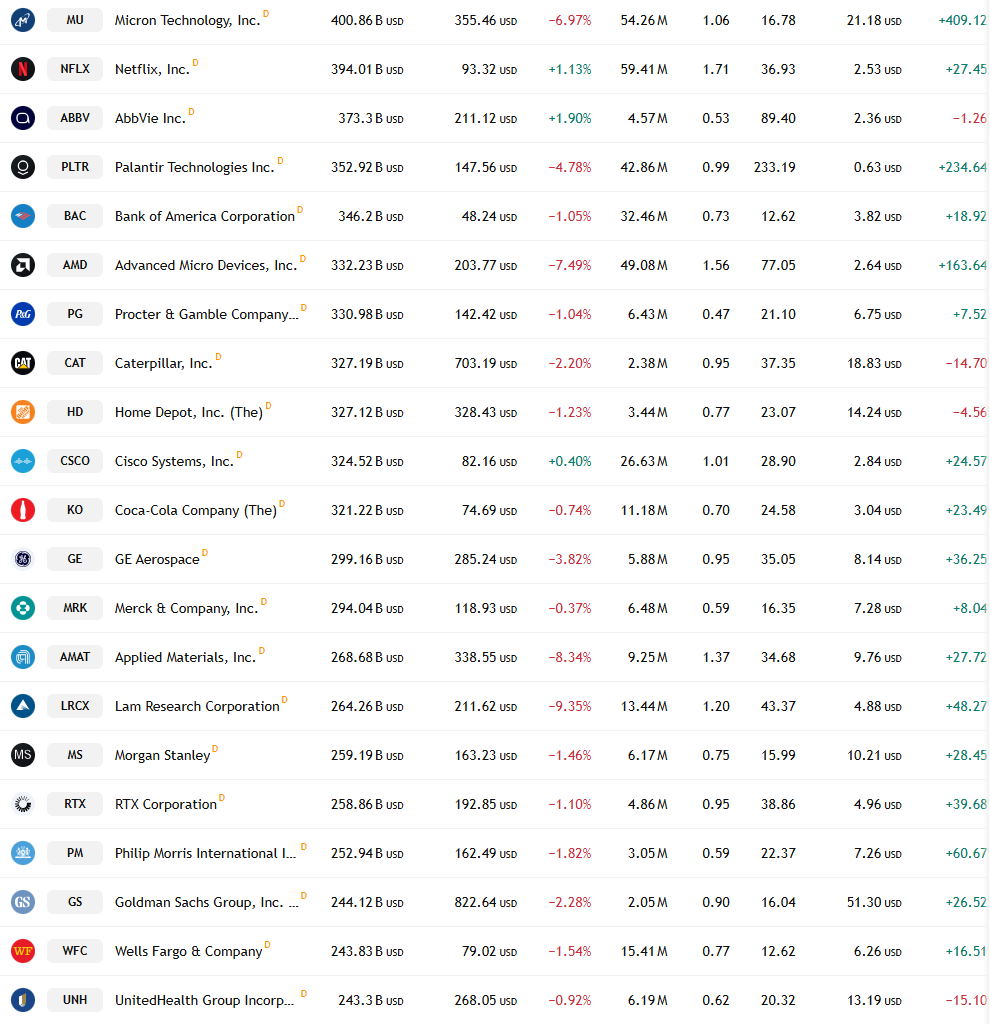This screenshot has width=990, height=1024.
Task: Click the Coca-Cola logo icon
Action: (x=23, y=510)
